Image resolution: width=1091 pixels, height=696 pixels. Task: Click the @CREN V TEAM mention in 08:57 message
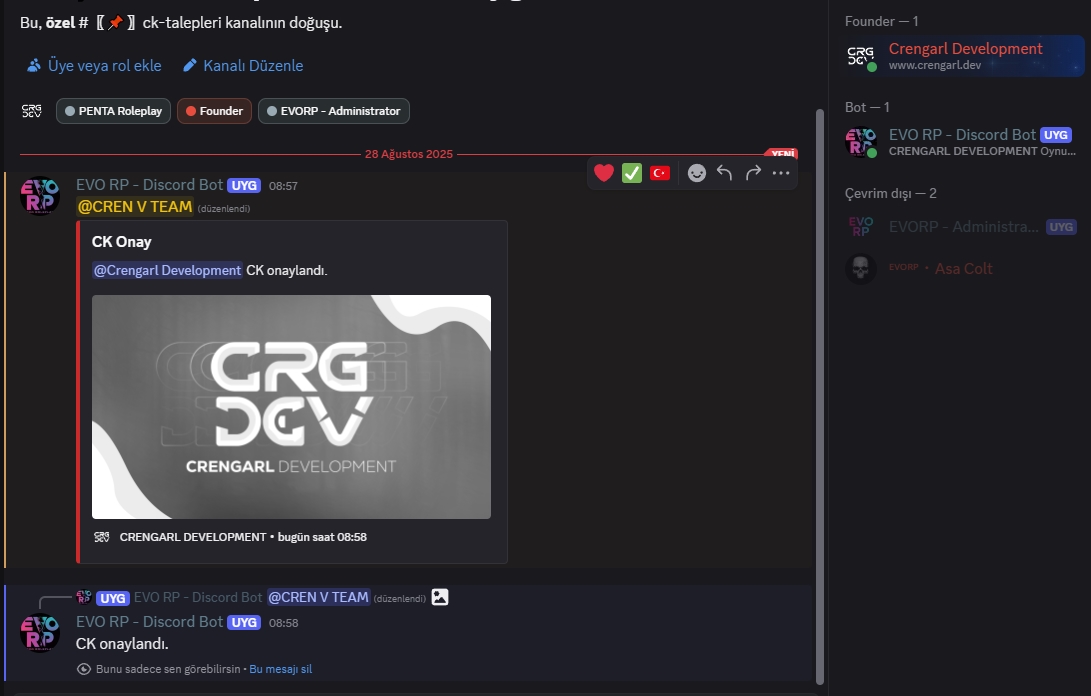135,207
